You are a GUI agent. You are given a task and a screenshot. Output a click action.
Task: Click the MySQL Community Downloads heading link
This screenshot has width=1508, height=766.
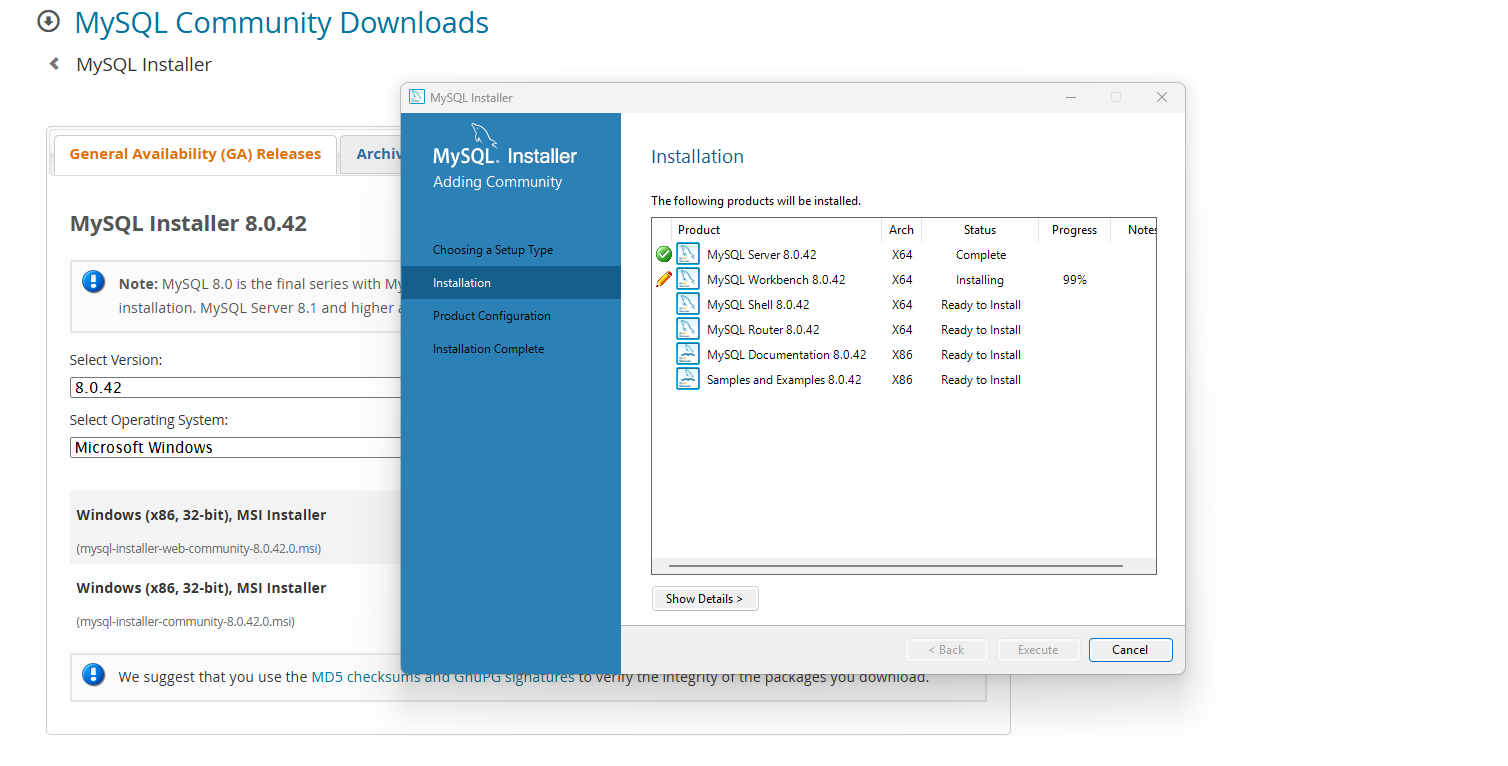point(282,22)
